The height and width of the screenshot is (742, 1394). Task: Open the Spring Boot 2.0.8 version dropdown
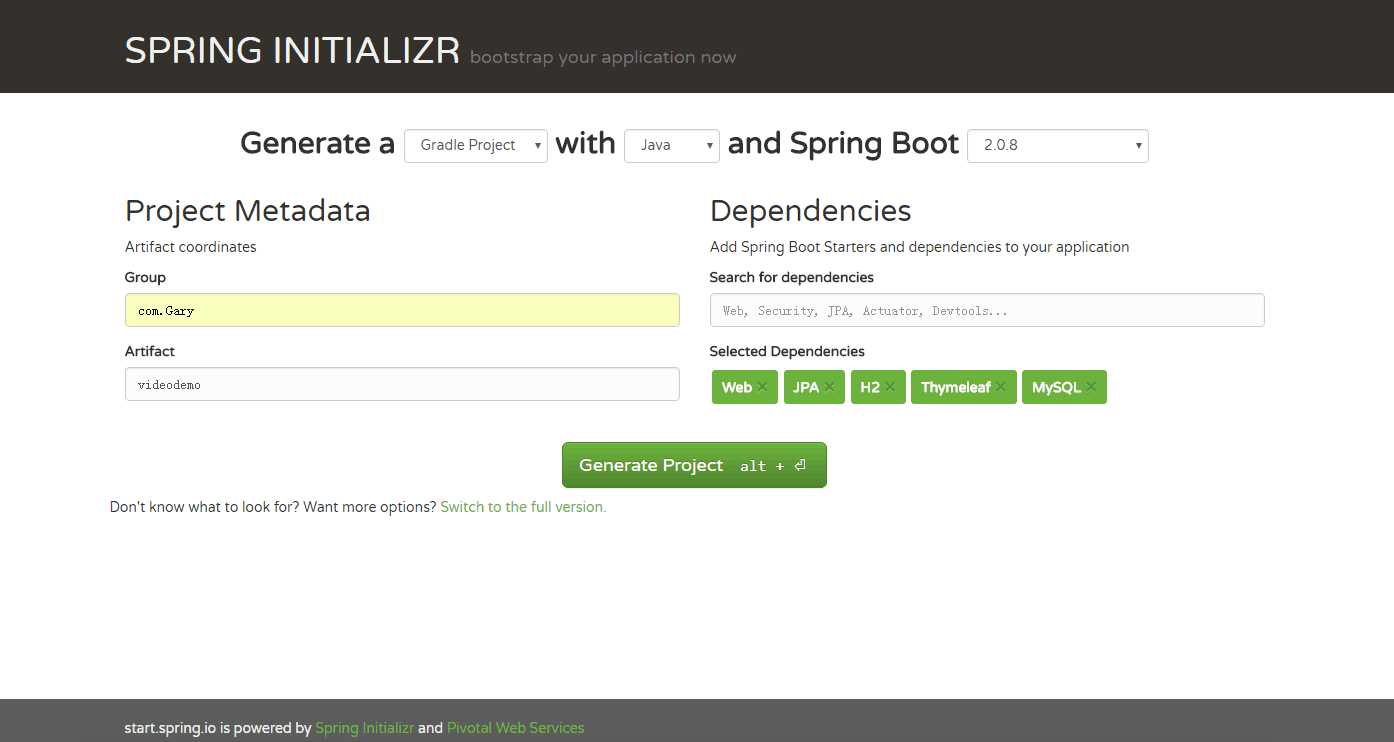pyautogui.click(x=1058, y=145)
